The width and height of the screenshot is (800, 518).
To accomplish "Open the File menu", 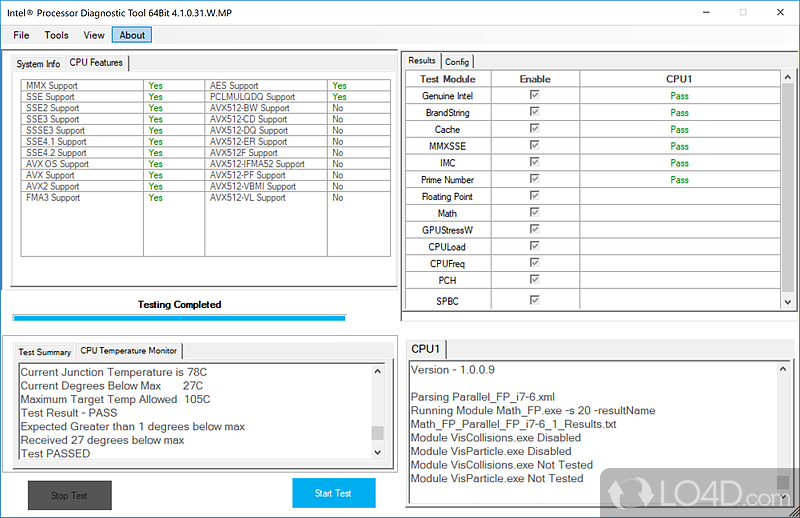I will 21,35.
